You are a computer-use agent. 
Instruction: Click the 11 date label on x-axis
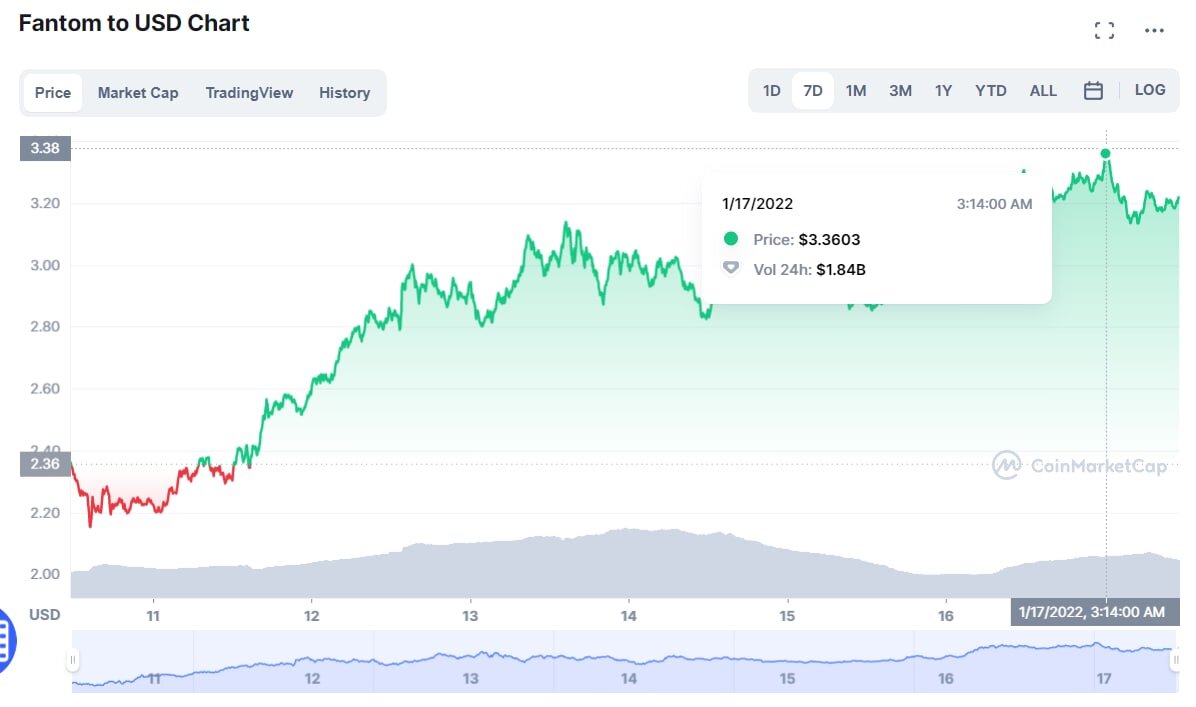(153, 615)
